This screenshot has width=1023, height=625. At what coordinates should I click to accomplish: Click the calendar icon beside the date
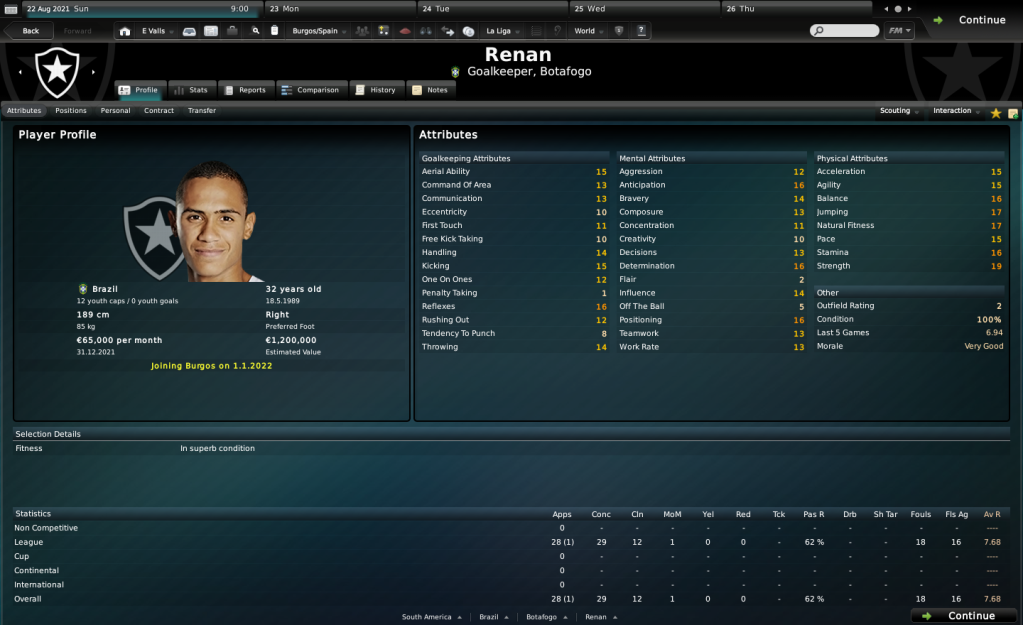click(11, 9)
